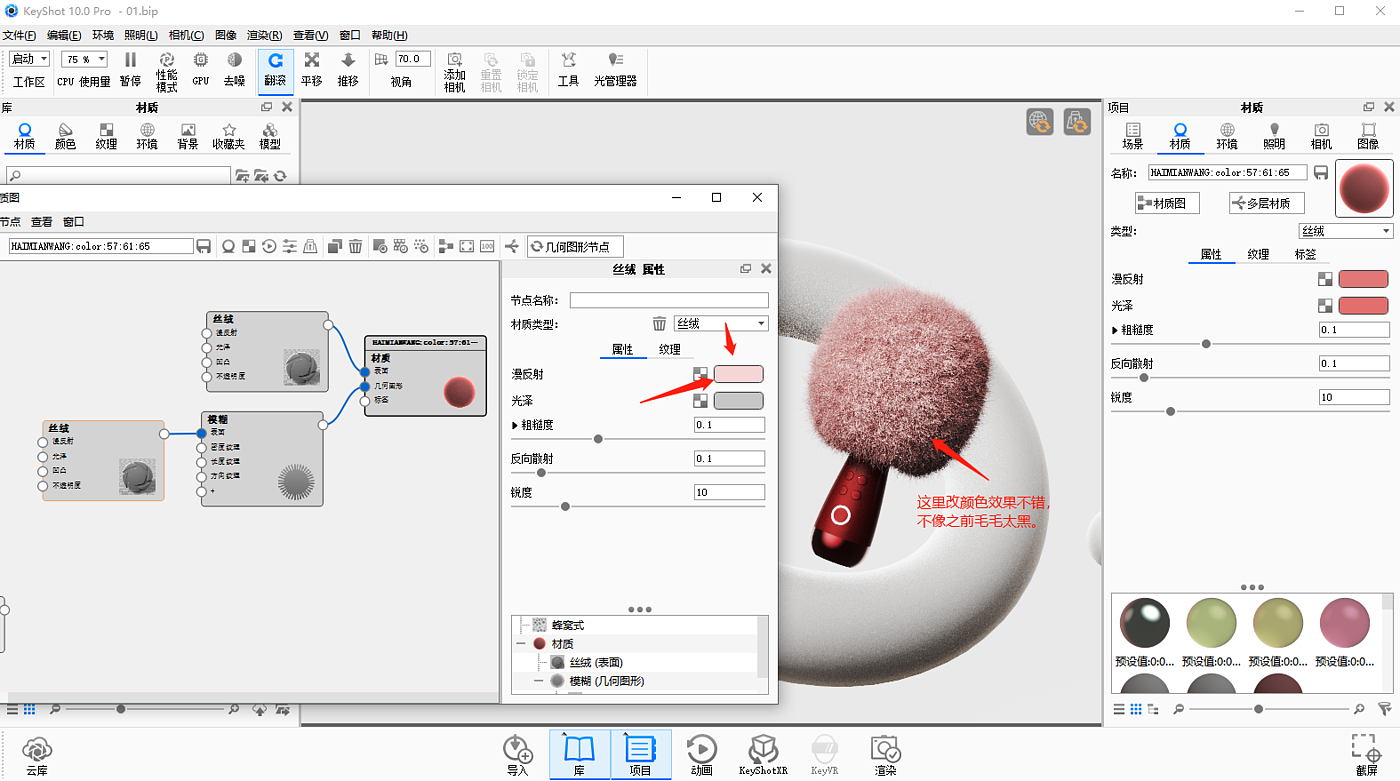Click the 添加相机 add camera icon

click(x=454, y=71)
